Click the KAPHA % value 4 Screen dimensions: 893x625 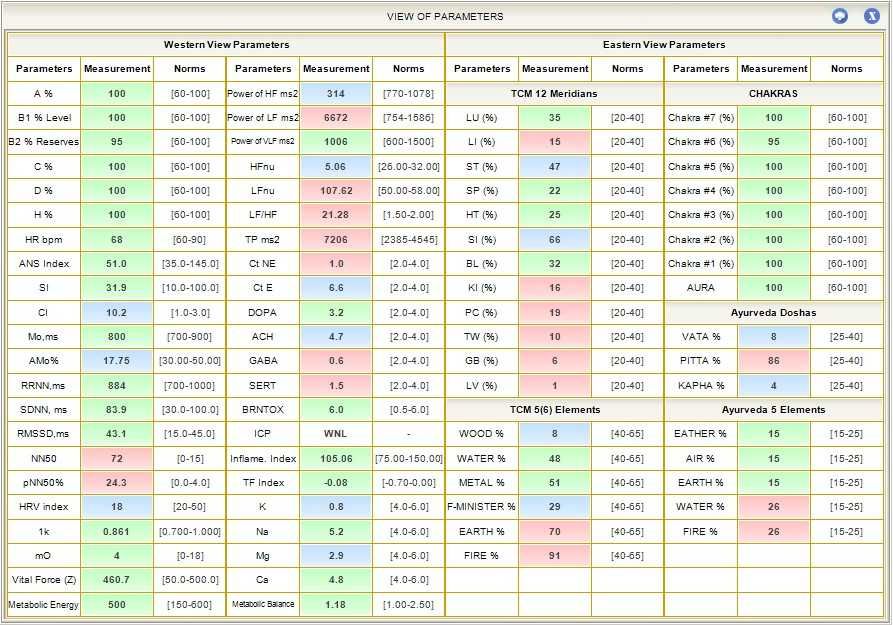[x=773, y=386]
